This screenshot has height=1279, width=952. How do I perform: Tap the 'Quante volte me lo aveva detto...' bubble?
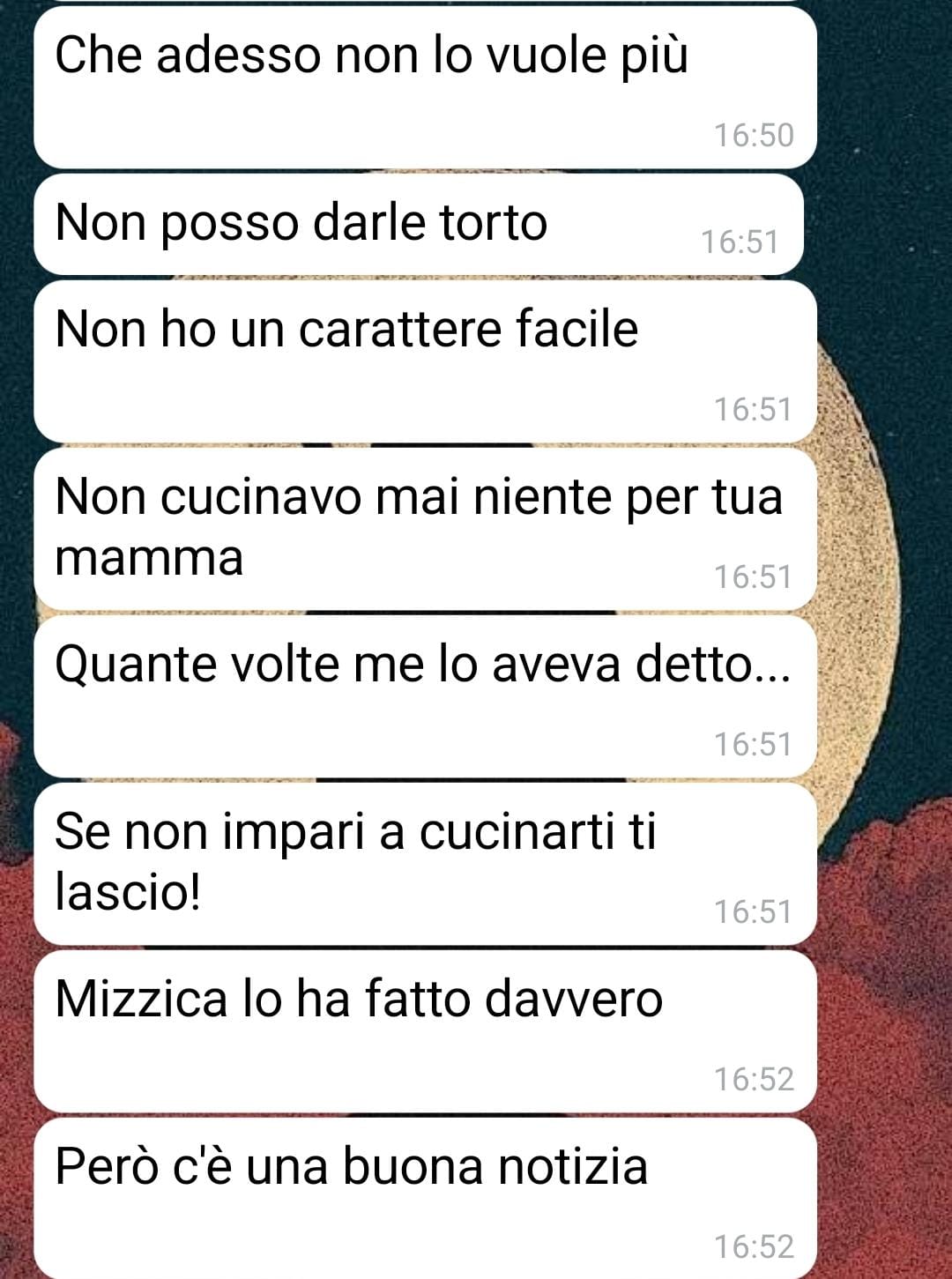click(x=425, y=696)
